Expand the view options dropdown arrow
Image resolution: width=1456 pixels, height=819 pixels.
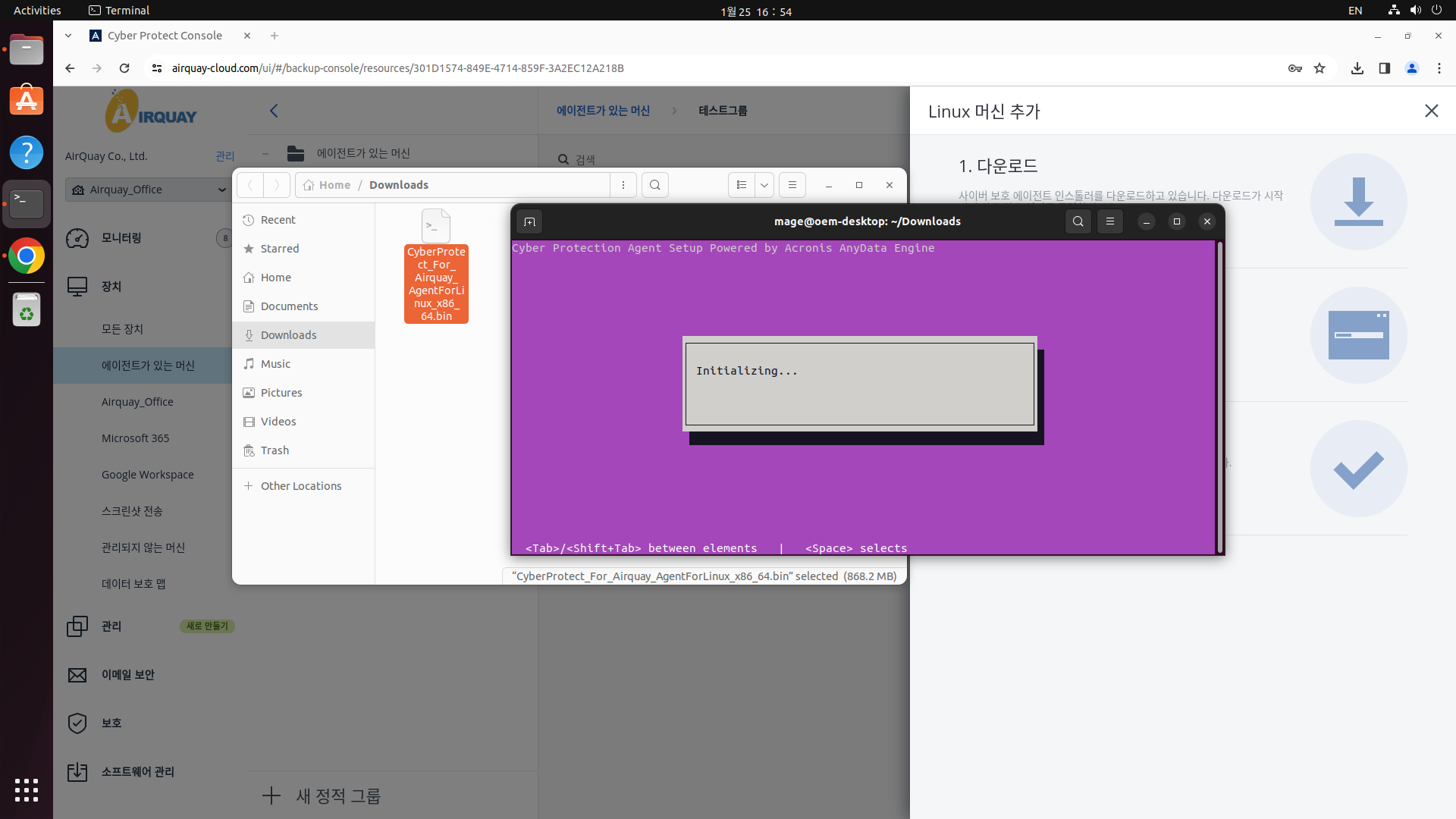[x=764, y=185]
